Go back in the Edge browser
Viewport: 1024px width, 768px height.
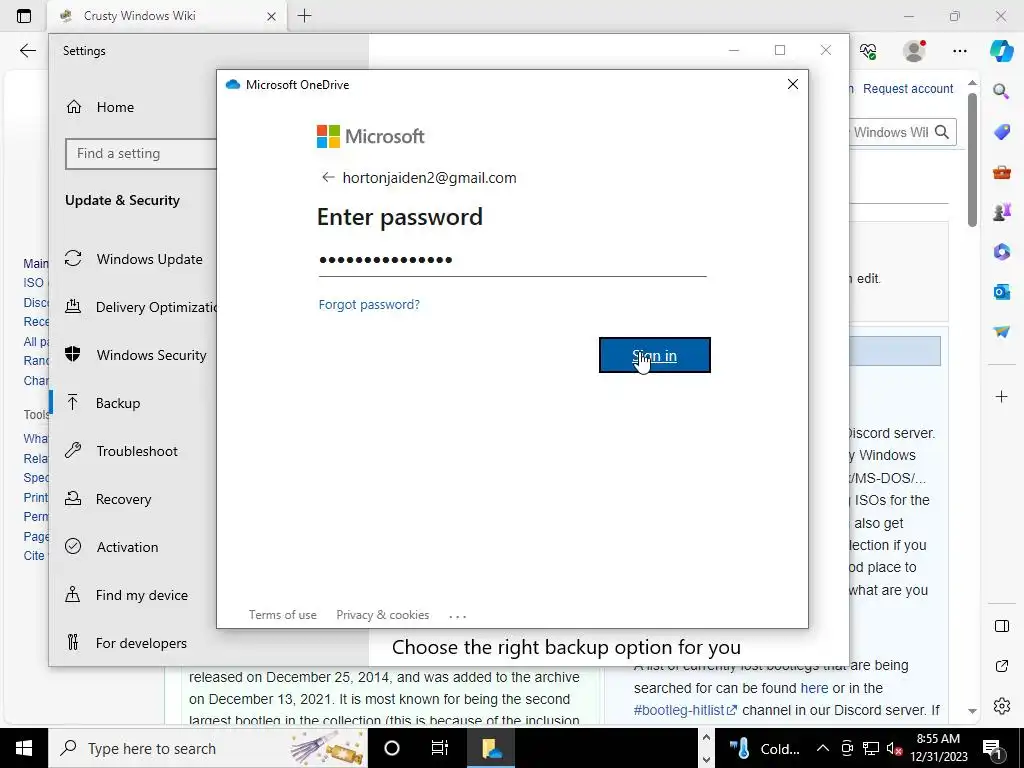[27, 51]
